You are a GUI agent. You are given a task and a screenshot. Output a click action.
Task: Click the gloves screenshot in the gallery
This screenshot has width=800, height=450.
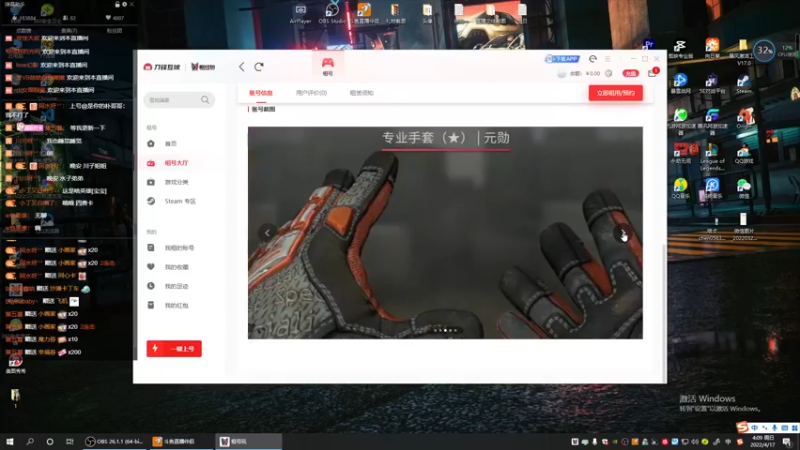tap(445, 233)
